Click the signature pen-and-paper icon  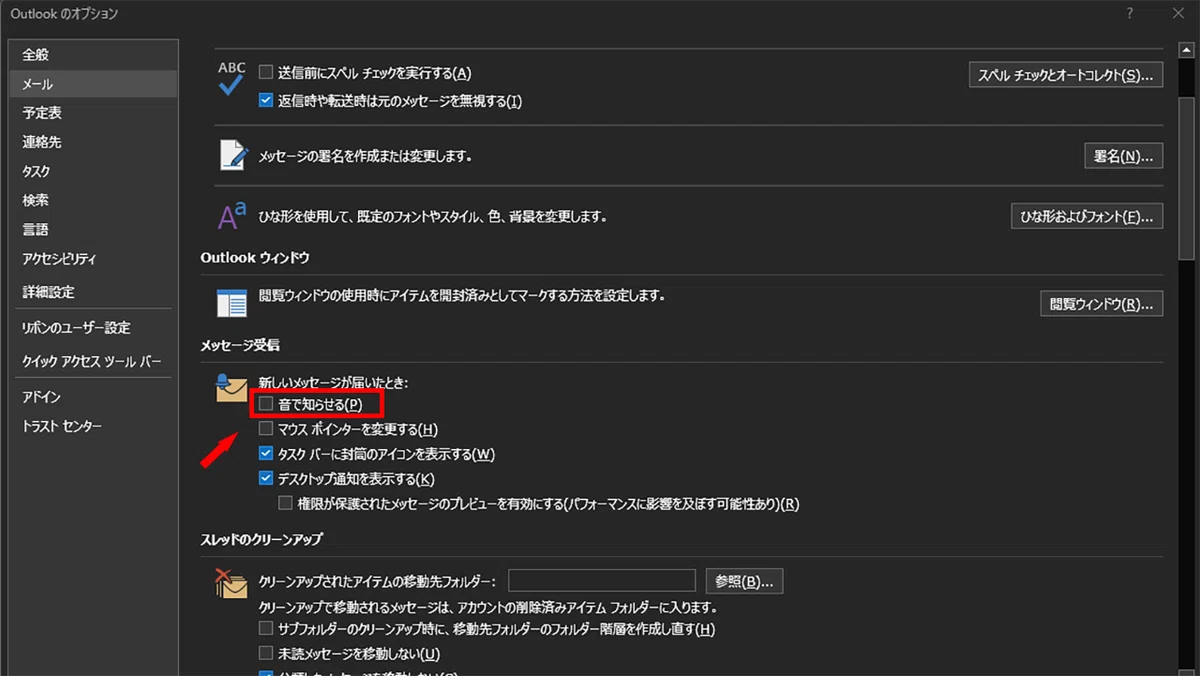[233, 155]
